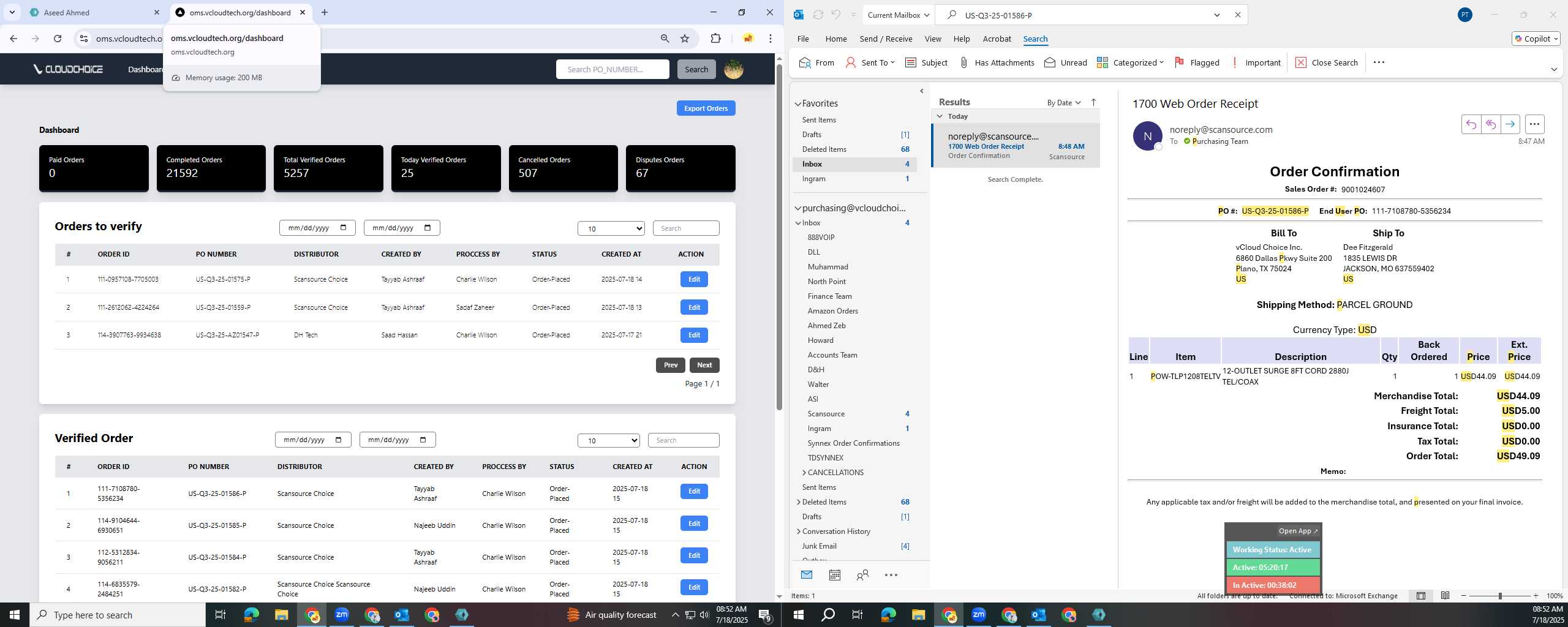Image resolution: width=1568 pixels, height=627 pixels.
Task: Open user avatar in CloudChoice header
Action: click(x=734, y=69)
